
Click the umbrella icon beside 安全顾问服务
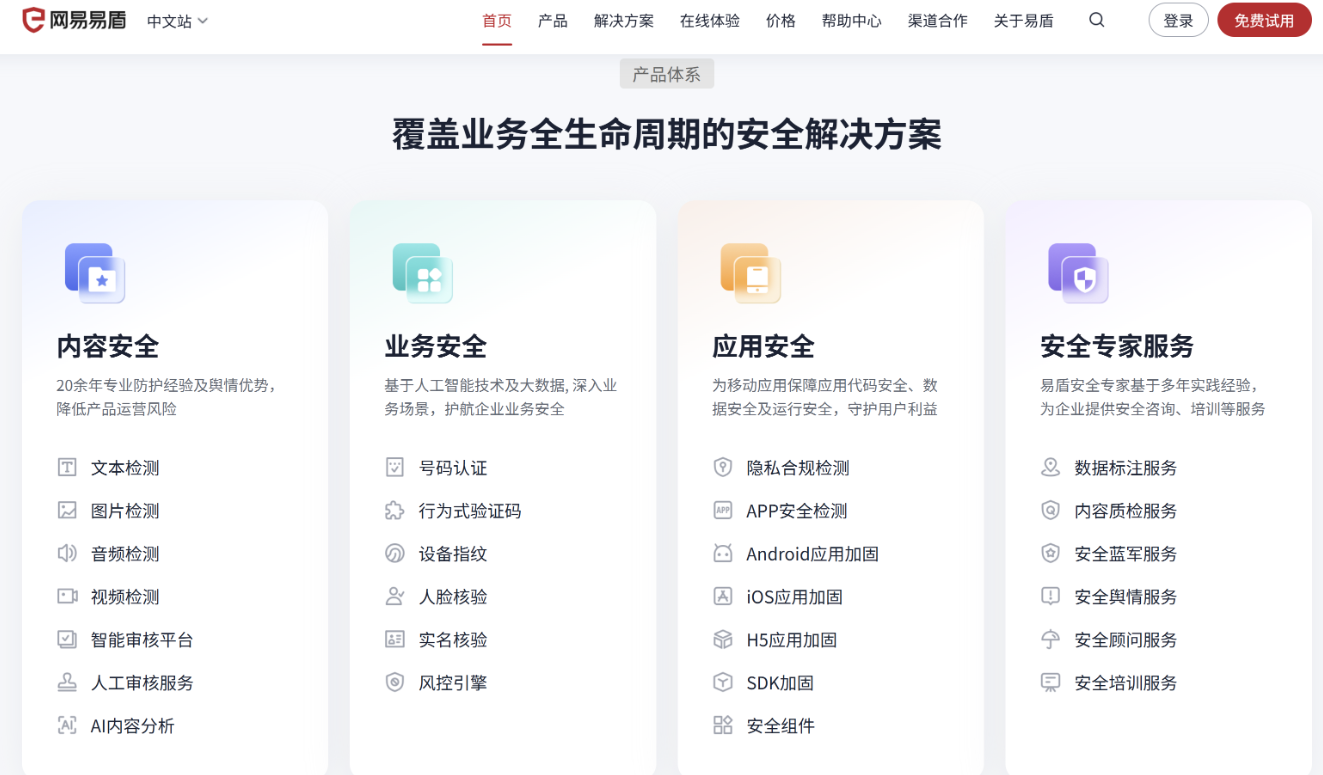click(x=1050, y=640)
